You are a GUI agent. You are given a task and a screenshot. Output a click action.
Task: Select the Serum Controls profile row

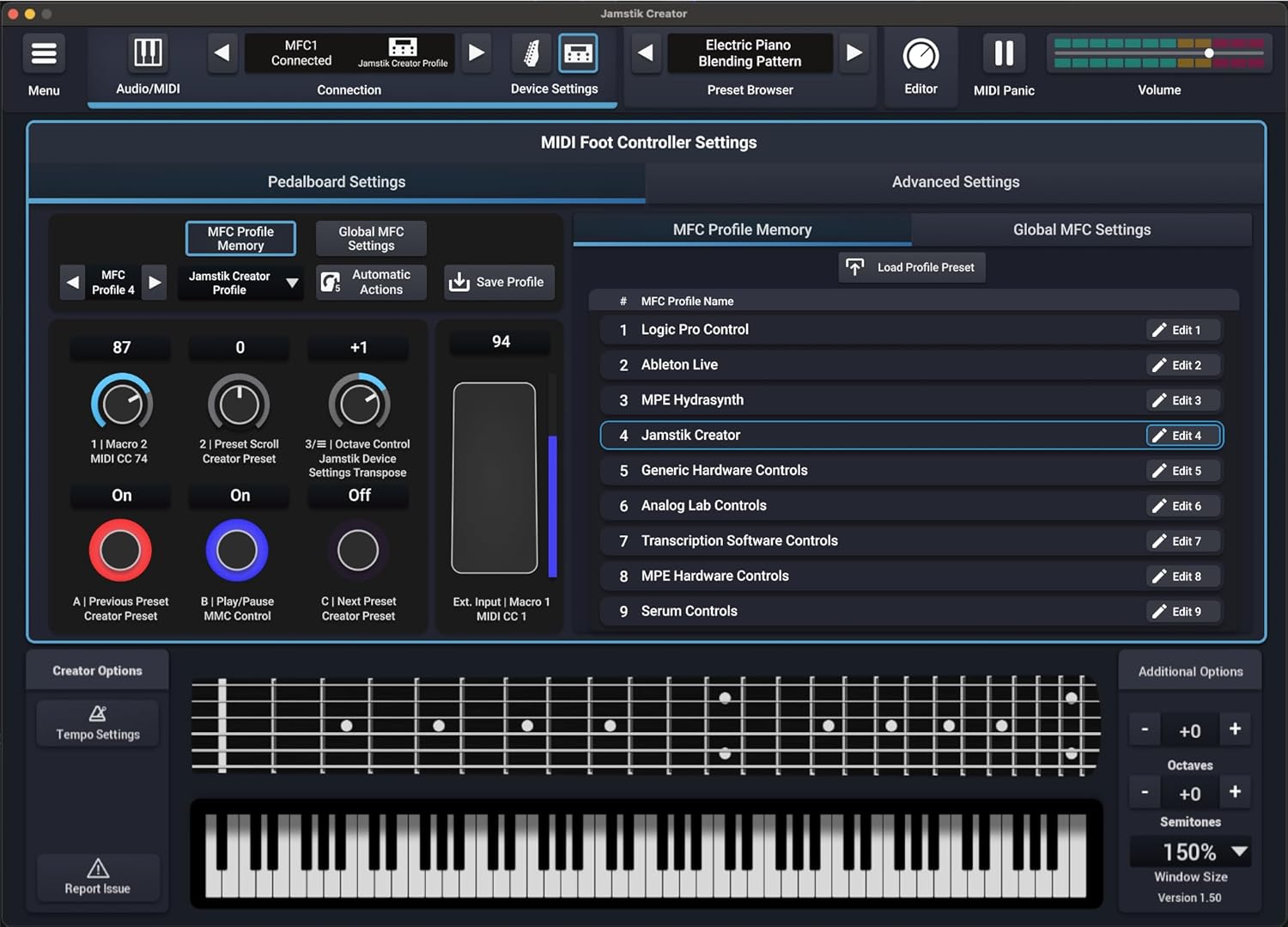pos(859,611)
